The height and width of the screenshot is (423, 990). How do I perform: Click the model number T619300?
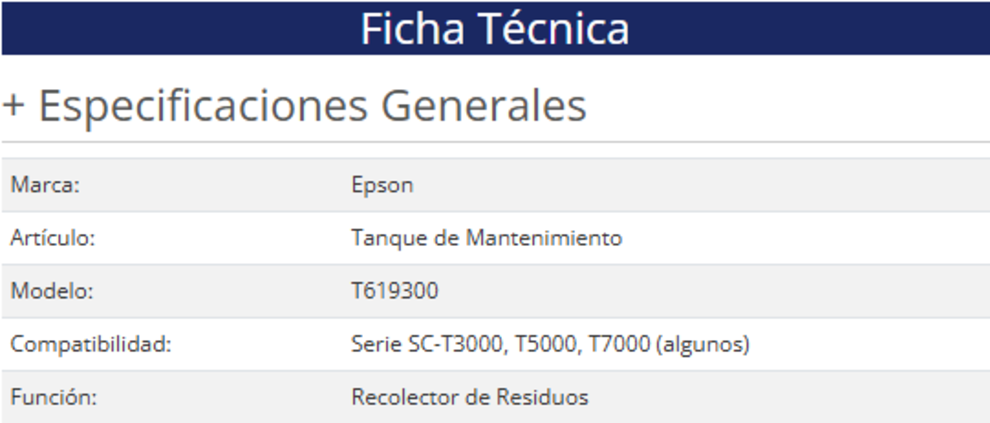click(394, 291)
